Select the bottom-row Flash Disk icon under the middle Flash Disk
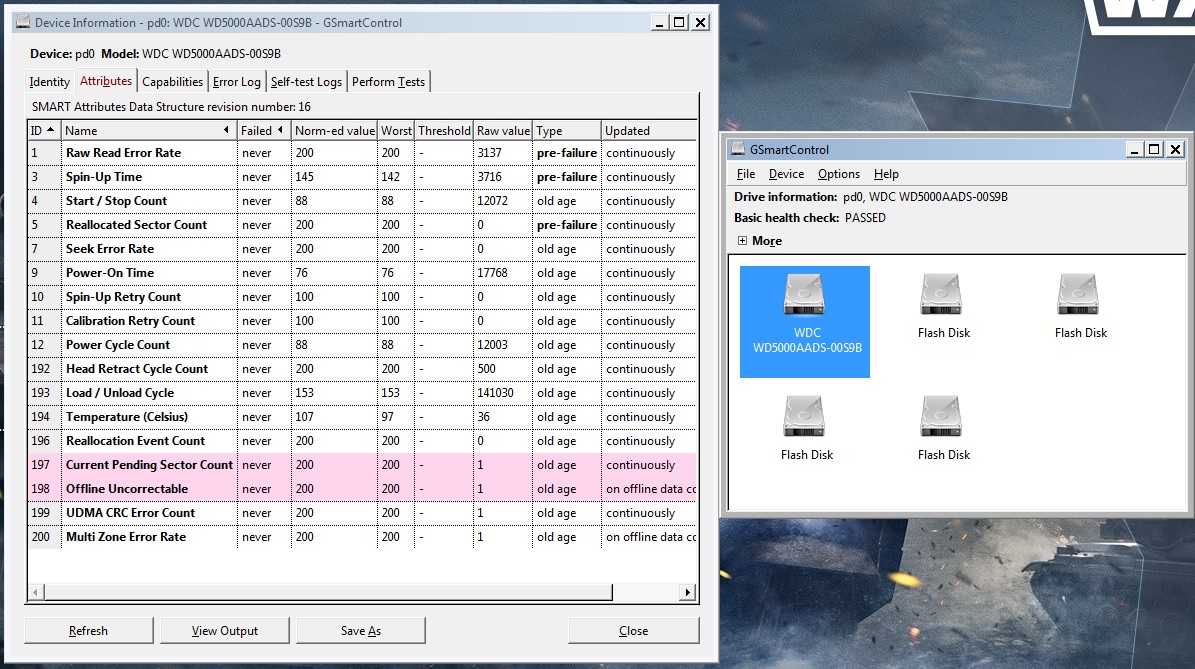This screenshot has height=669, width=1195. 943,428
